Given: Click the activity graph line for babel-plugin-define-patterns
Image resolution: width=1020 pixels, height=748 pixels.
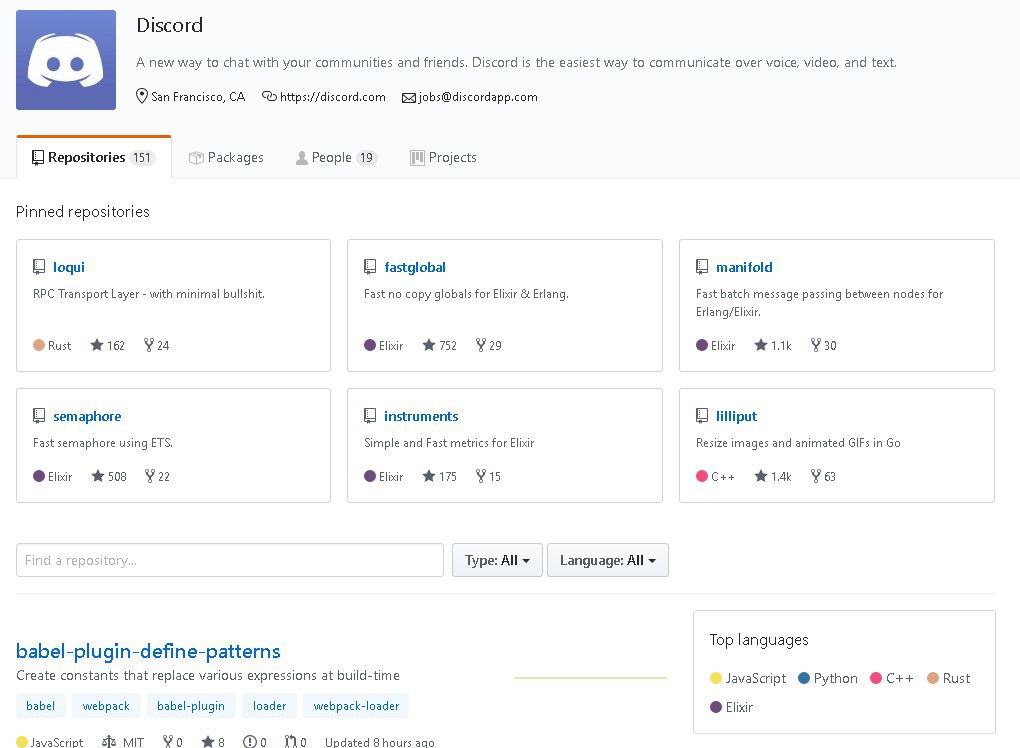Looking at the screenshot, I should 590,678.
